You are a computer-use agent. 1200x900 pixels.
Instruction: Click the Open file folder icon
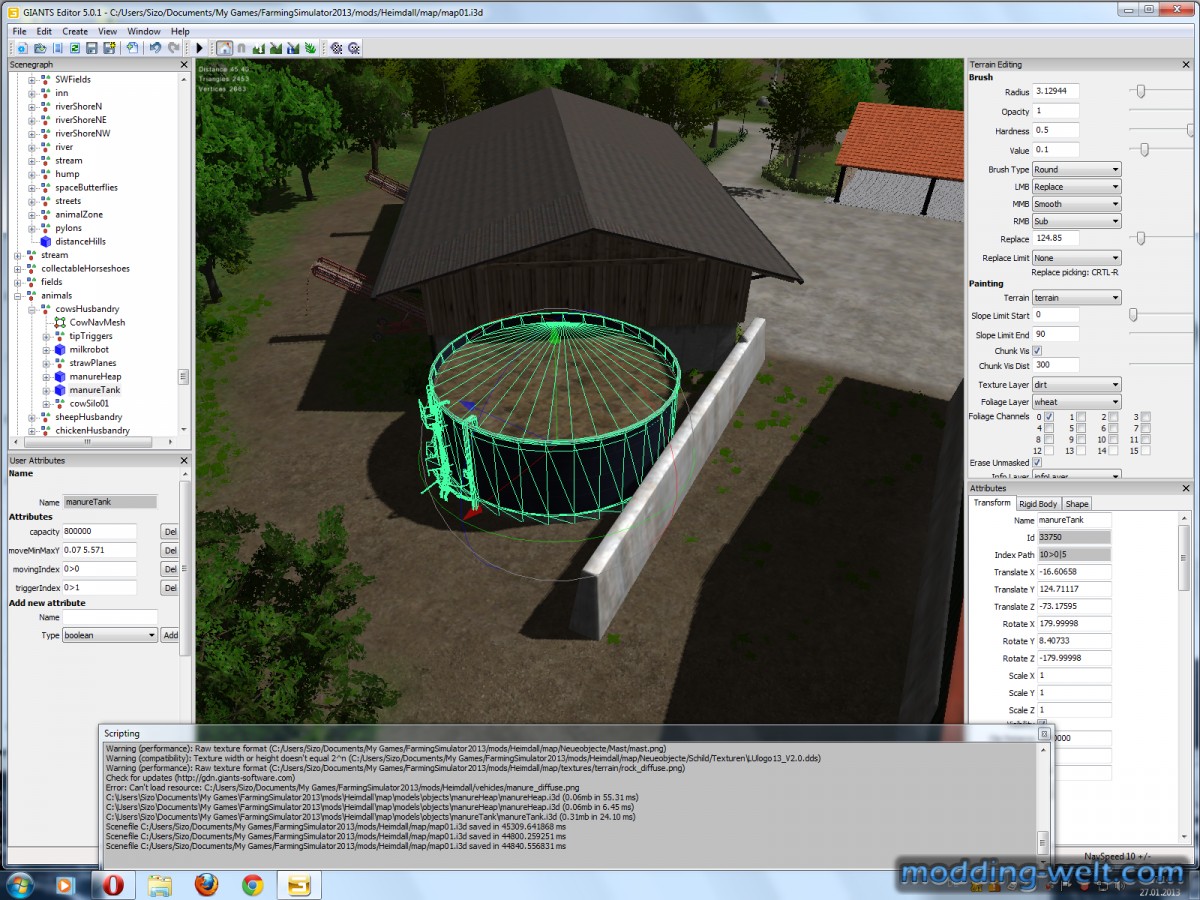click(40, 48)
